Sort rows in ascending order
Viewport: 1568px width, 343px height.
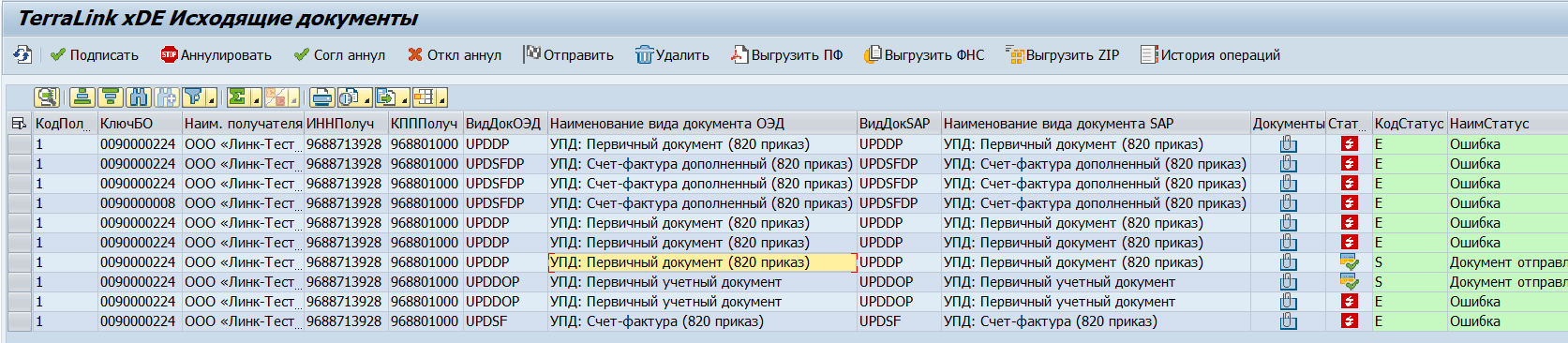pyautogui.click(x=82, y=97)
